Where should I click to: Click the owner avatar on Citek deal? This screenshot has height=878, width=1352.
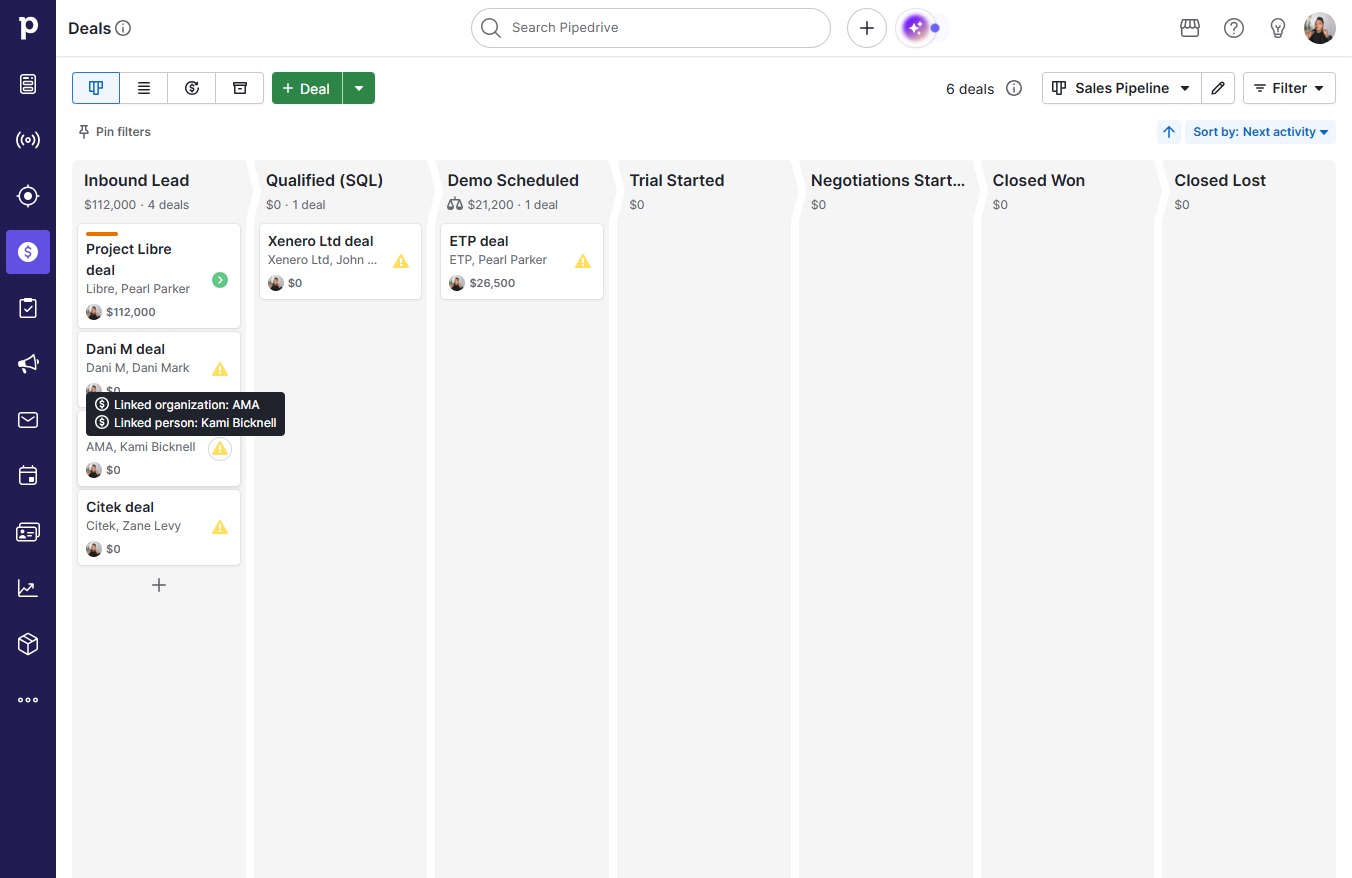(94, 549)
